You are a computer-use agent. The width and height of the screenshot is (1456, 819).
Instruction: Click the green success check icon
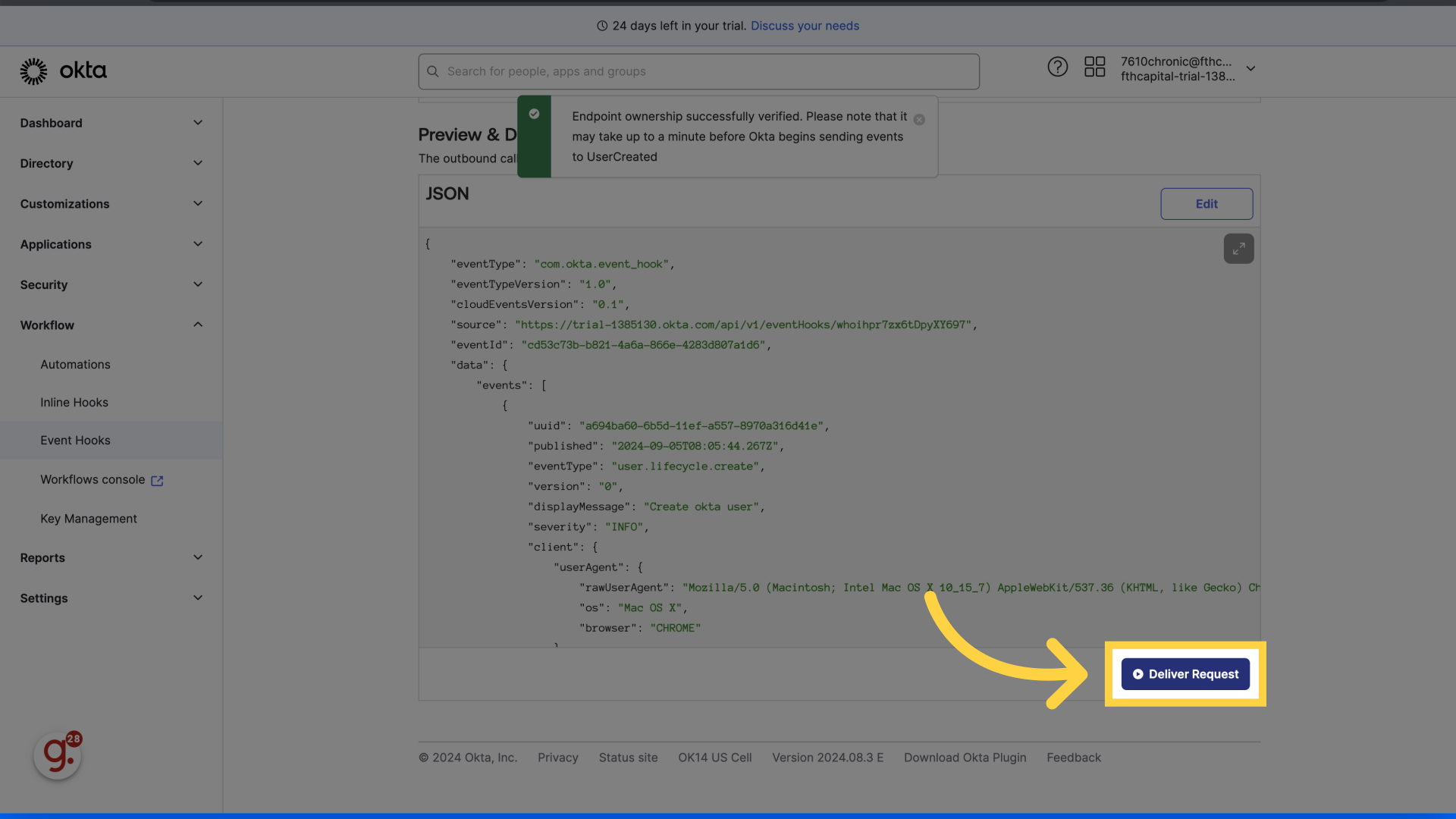click(x=534, y=114)
